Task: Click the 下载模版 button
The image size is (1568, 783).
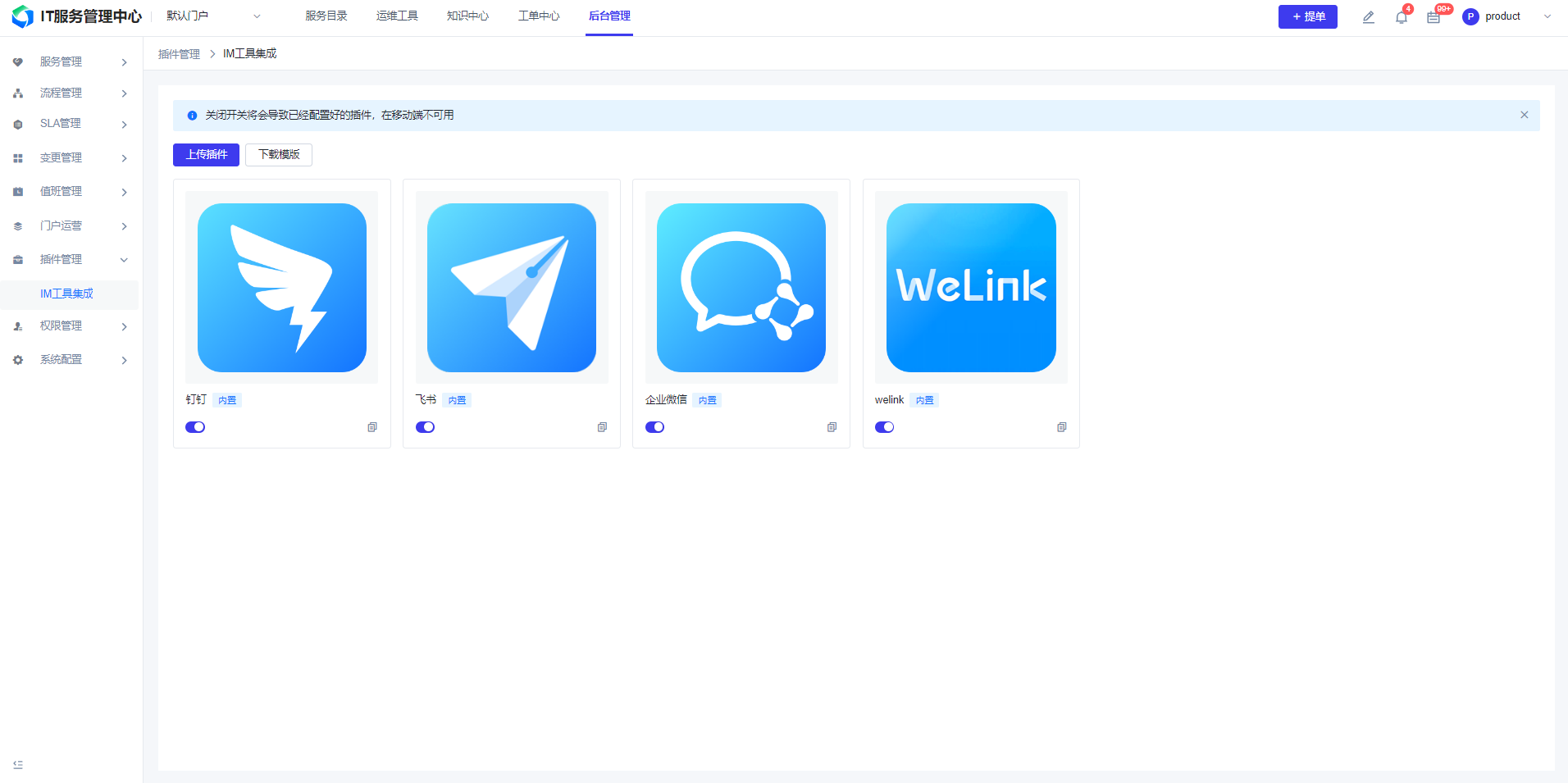Action: [x=279, y=155]
